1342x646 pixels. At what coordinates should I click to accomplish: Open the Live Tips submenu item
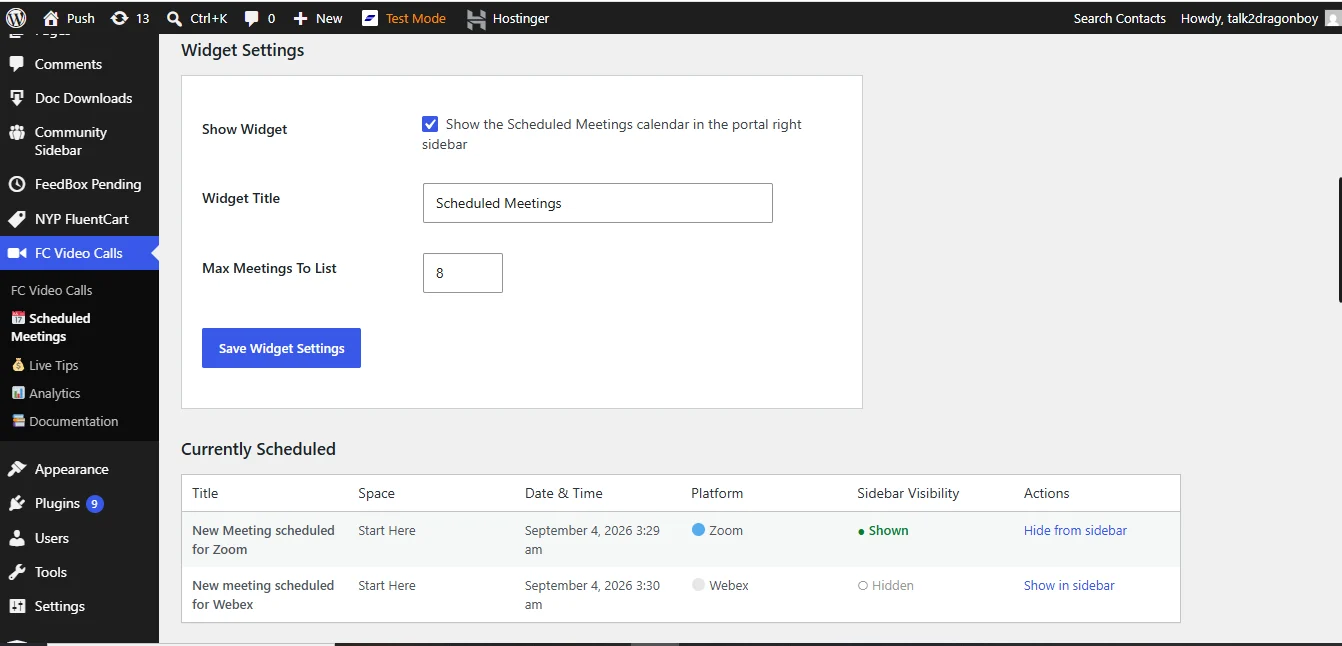45,365
